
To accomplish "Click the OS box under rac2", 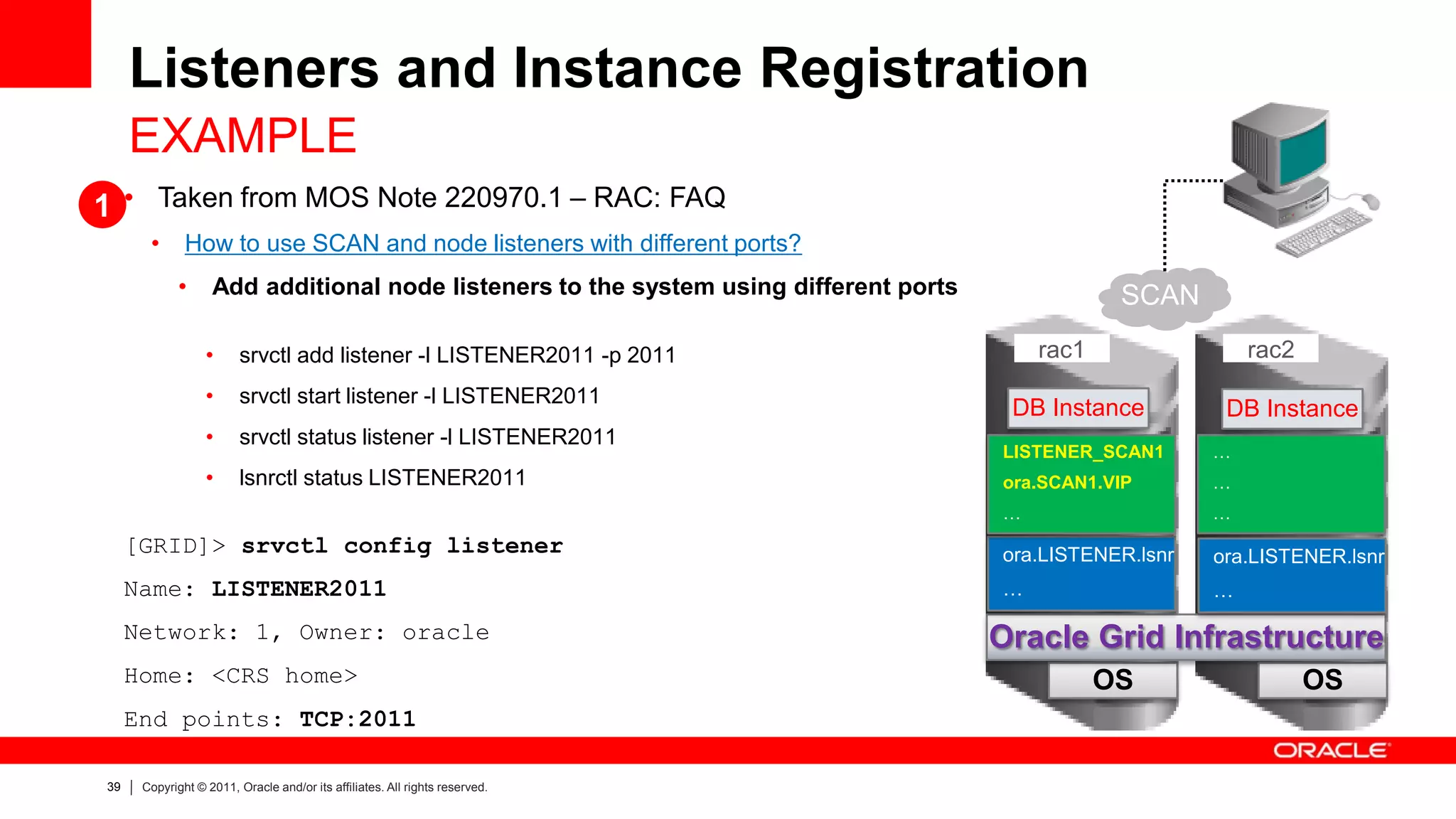I will tap(1322, 680).
